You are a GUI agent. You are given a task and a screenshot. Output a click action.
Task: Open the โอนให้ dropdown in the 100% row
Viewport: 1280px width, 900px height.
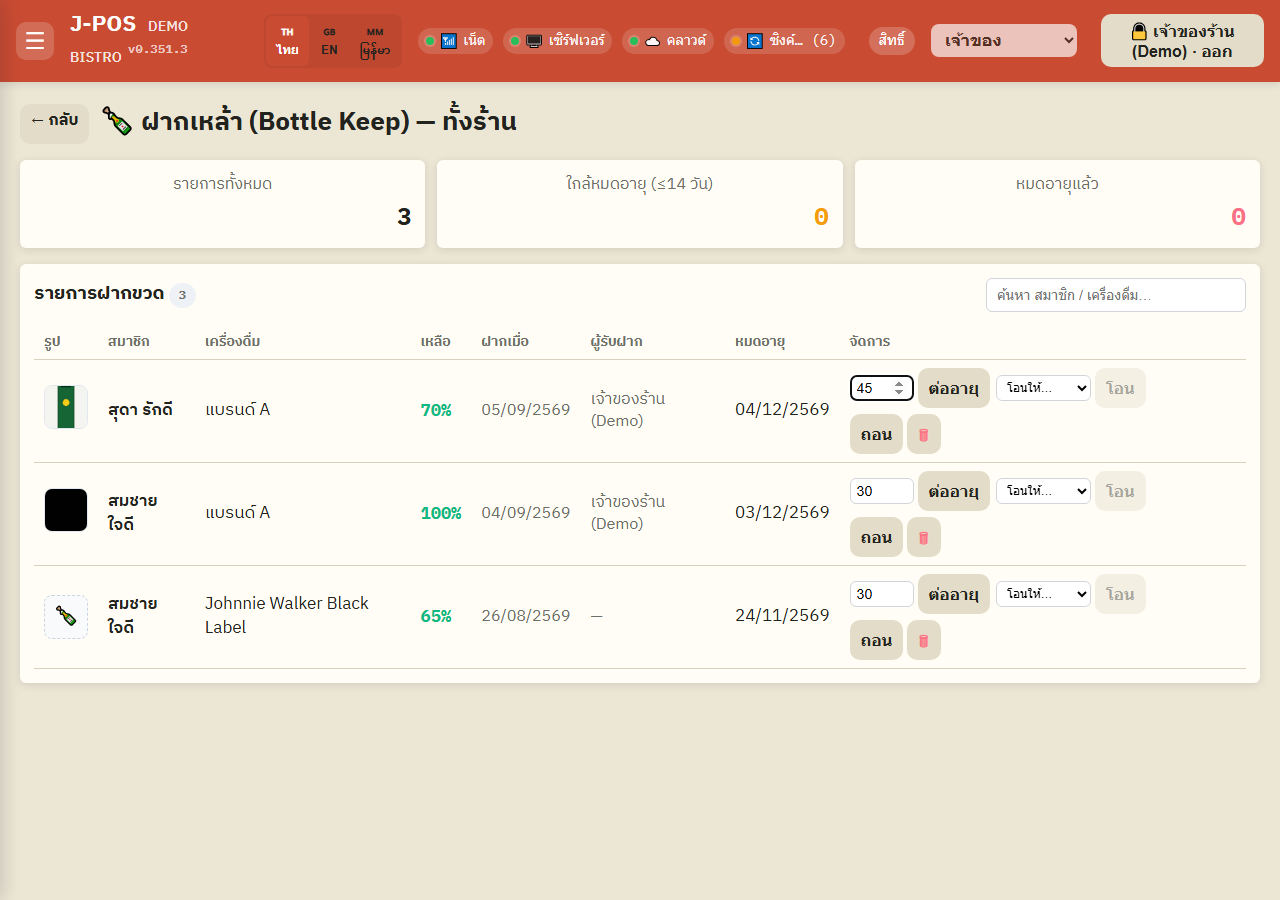[1043, 491]
